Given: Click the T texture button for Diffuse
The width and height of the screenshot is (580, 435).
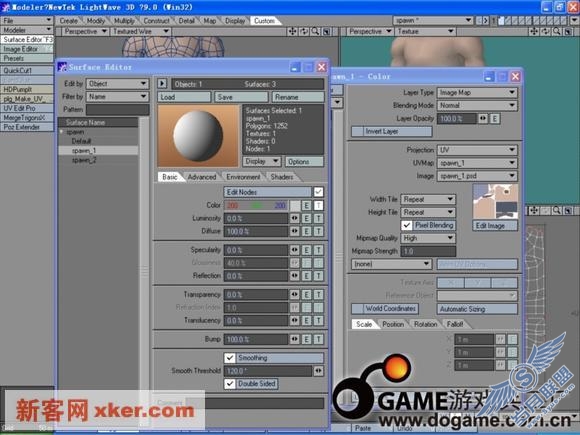Looking at the screenshot, I should pos(318,231).
